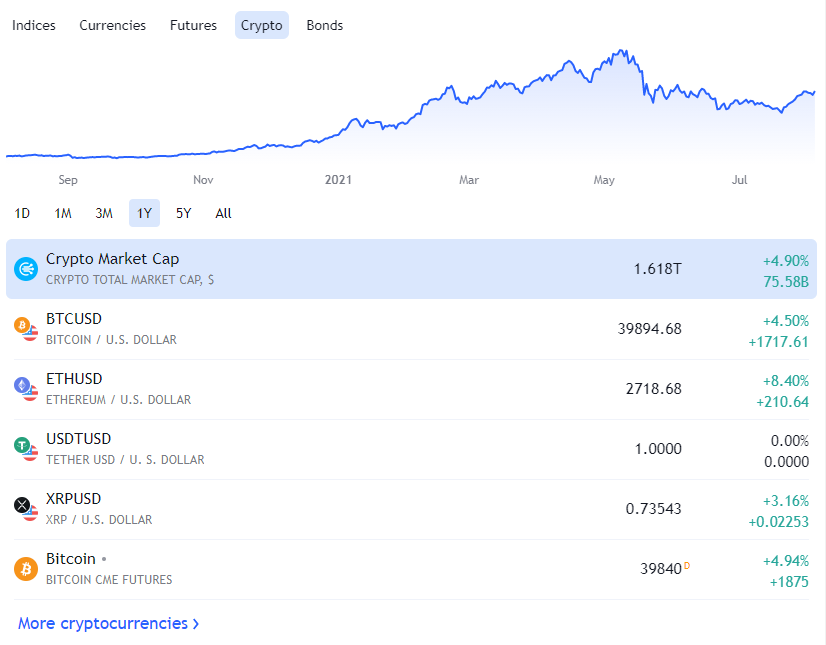Image resolution: width=826 pixels, height=645 pixels.
Task: Click the ETHUSD price 2718.68
Action: pyautogui.click(x=654, y=389)
